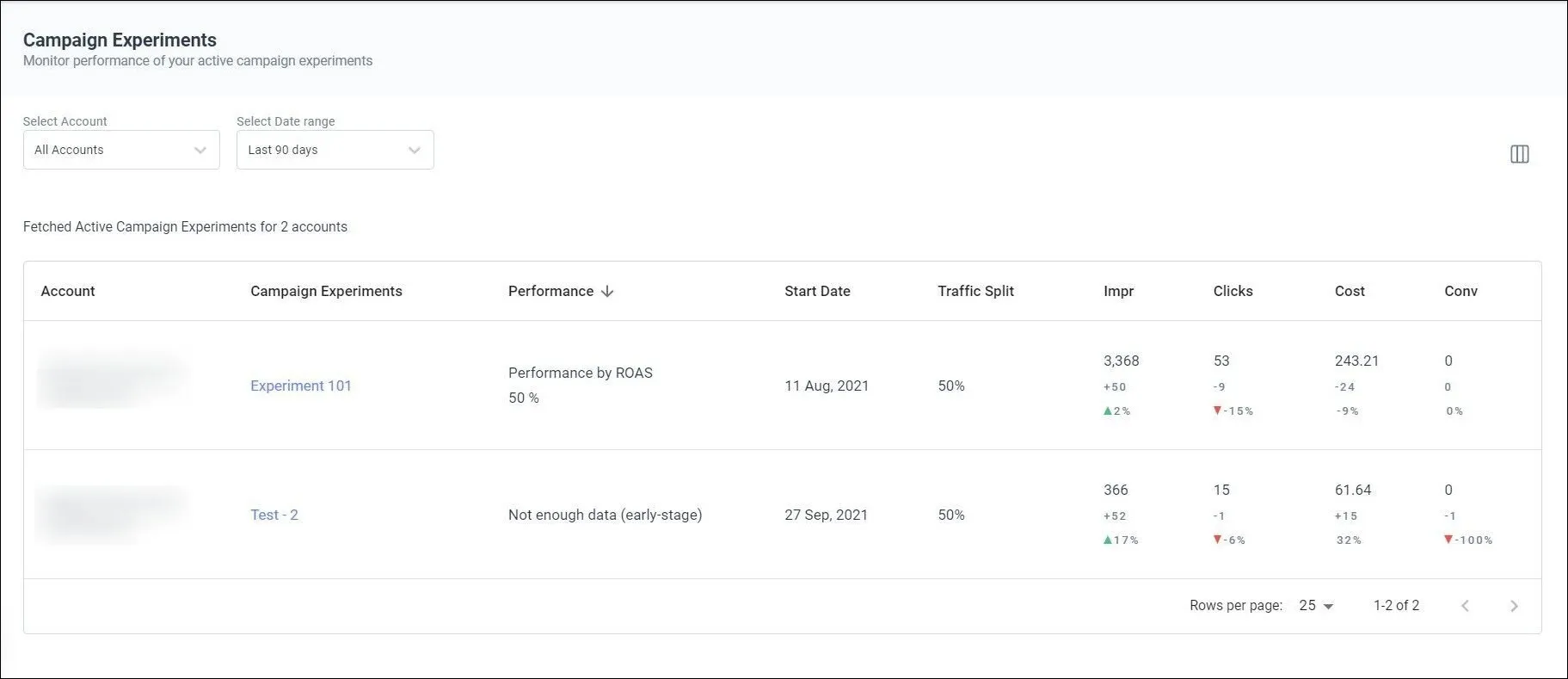Click the Conv column header
This screenshot has width=1568, height=679.
point(1460,291)
